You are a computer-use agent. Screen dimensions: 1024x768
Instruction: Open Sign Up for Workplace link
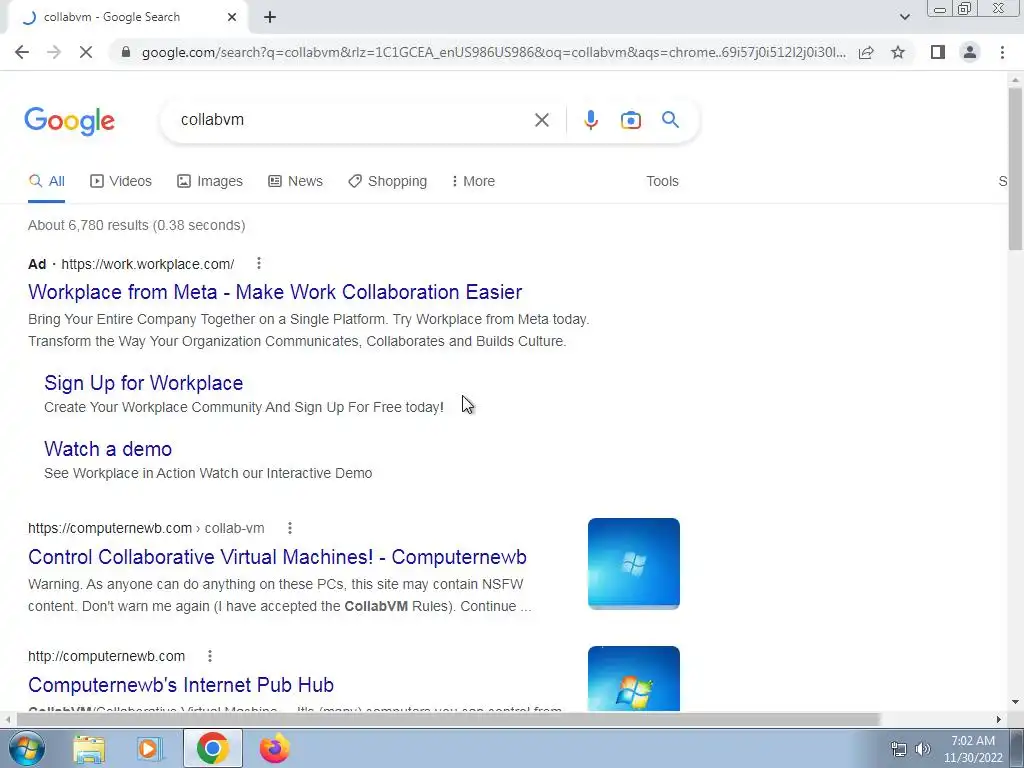144,383
